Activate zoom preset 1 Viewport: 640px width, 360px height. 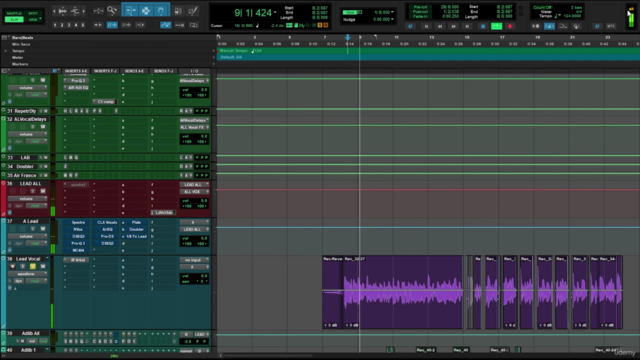55,25
